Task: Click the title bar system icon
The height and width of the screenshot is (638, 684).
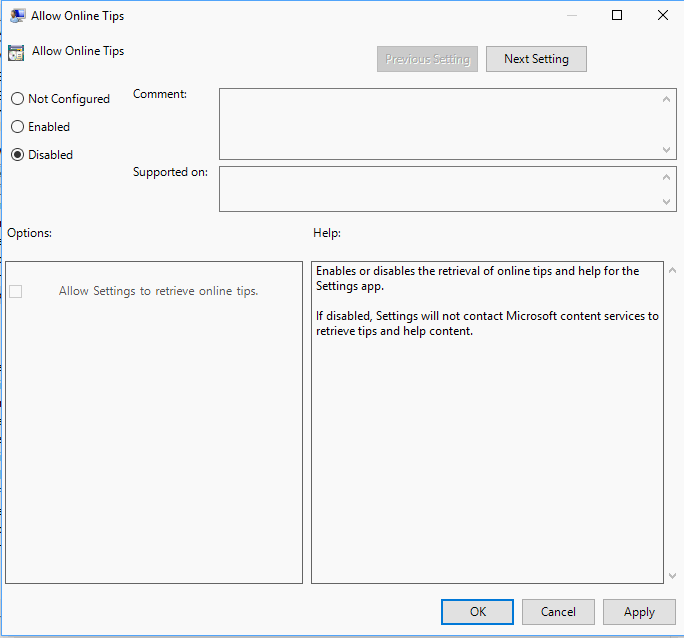Action: coord(17,16)
